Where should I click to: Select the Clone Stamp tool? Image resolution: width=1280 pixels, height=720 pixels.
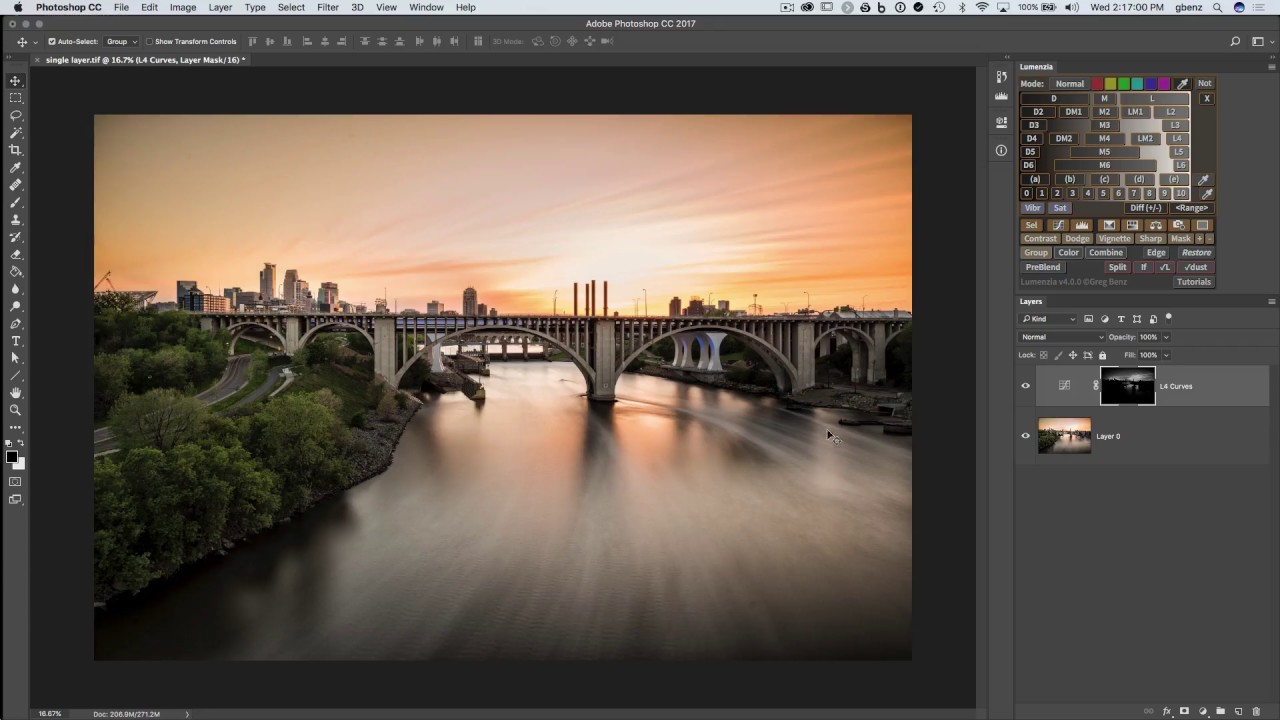15,220
